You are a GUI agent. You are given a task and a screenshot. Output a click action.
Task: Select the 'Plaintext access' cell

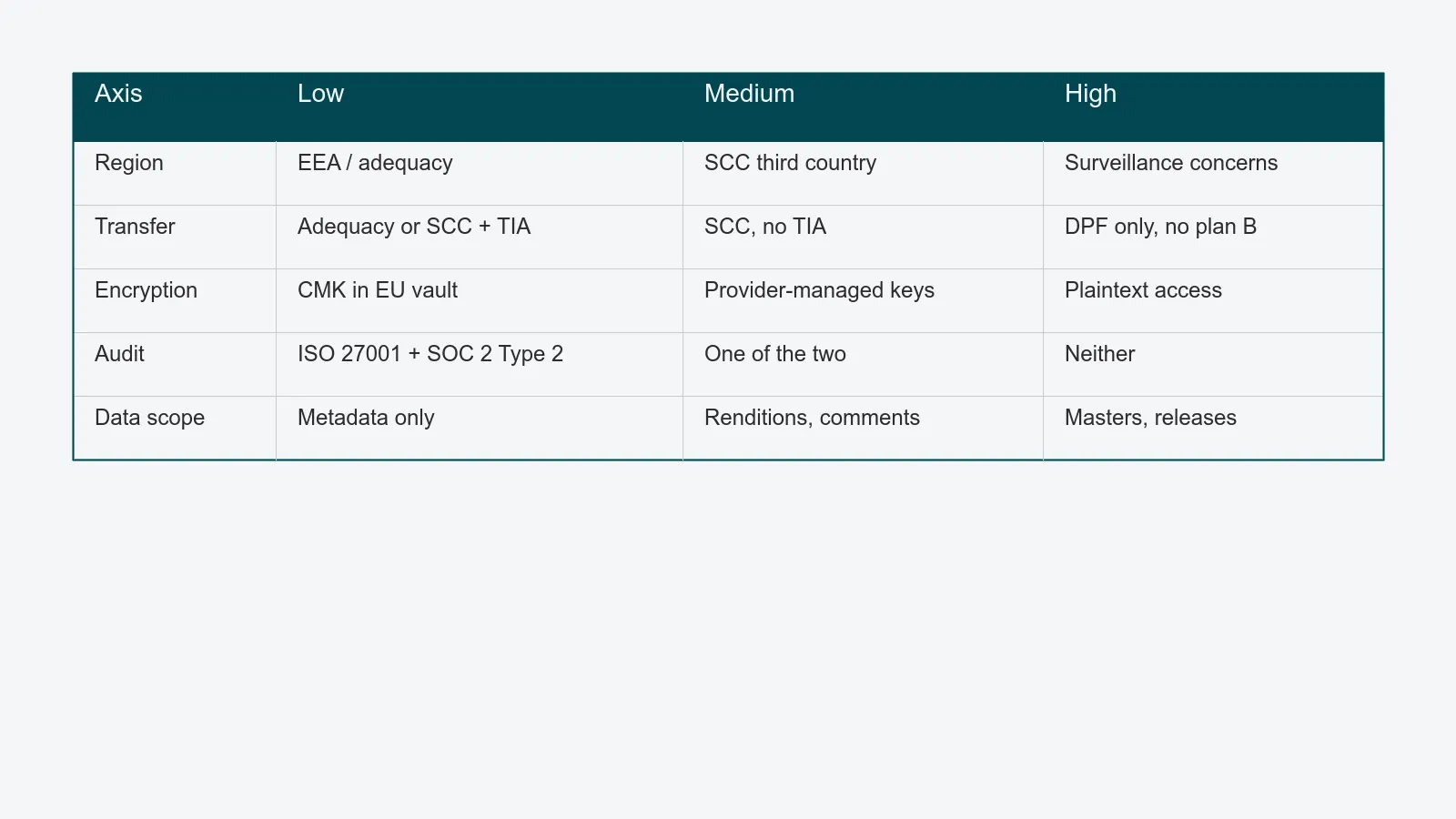click(x=1213, y=300)
